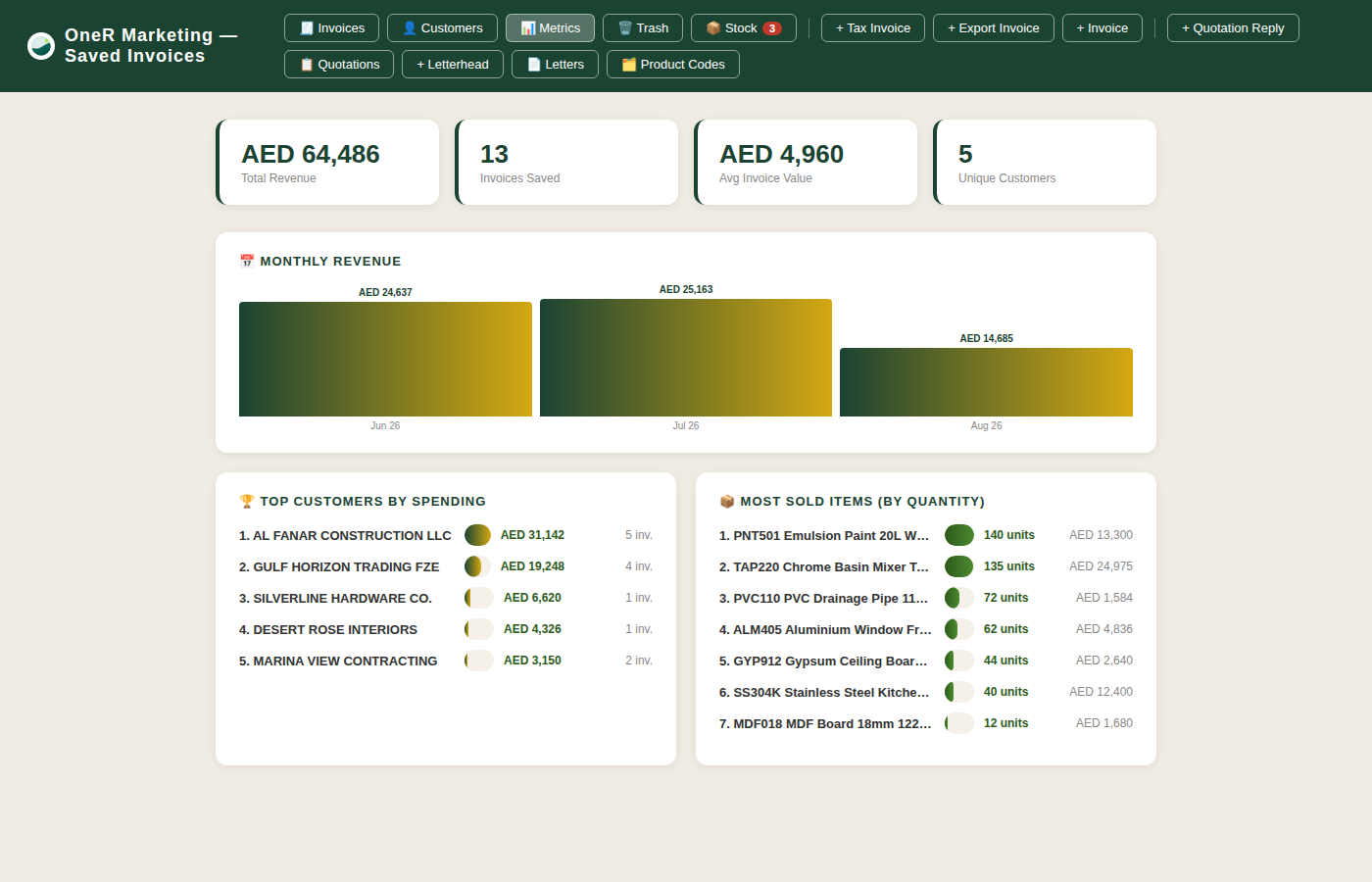Click the box icon beside Most Sold Items

pos(727,501)
